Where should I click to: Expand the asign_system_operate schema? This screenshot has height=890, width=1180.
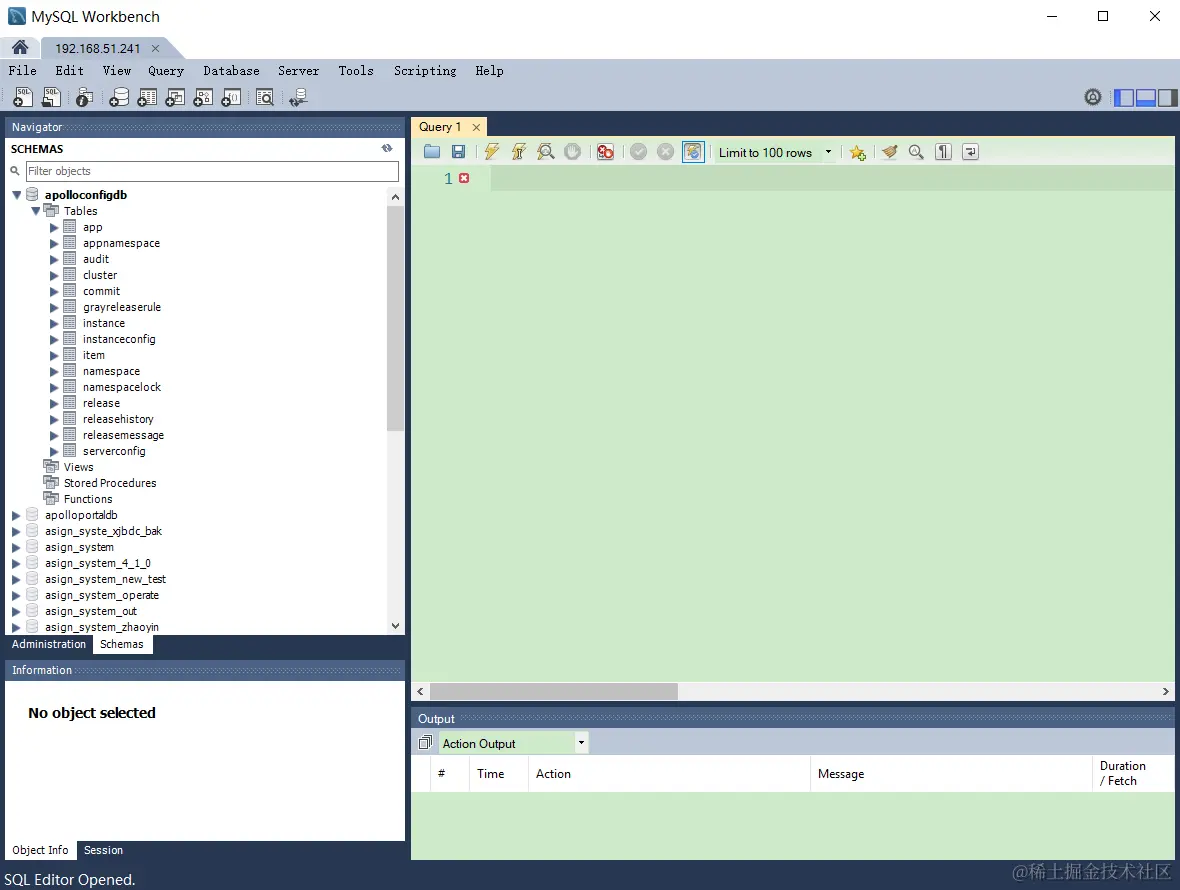17,595
